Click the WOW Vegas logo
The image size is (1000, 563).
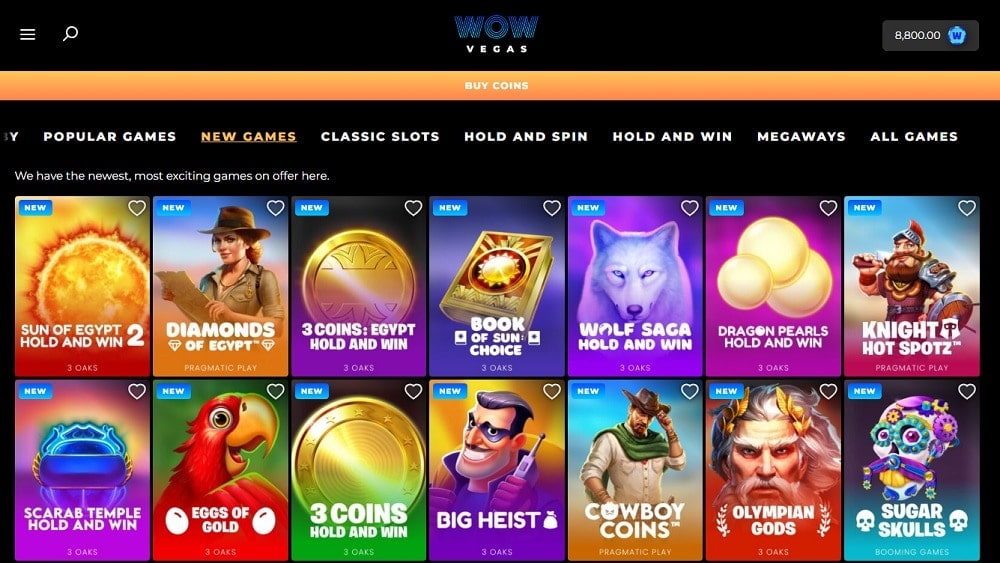click(496, 34)
